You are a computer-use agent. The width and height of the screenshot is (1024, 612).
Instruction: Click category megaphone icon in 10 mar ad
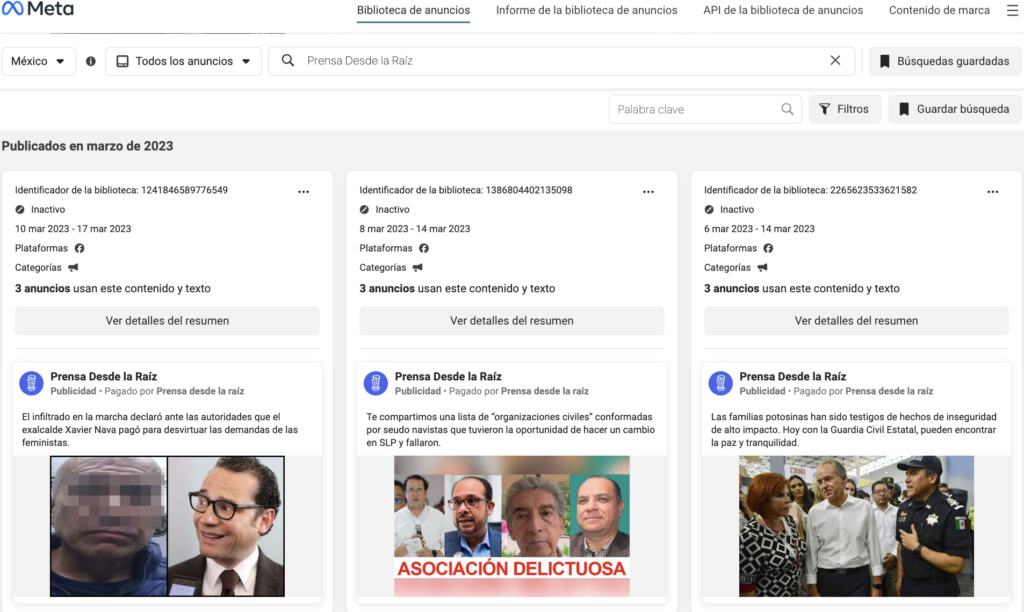click(x=73, y=267)
